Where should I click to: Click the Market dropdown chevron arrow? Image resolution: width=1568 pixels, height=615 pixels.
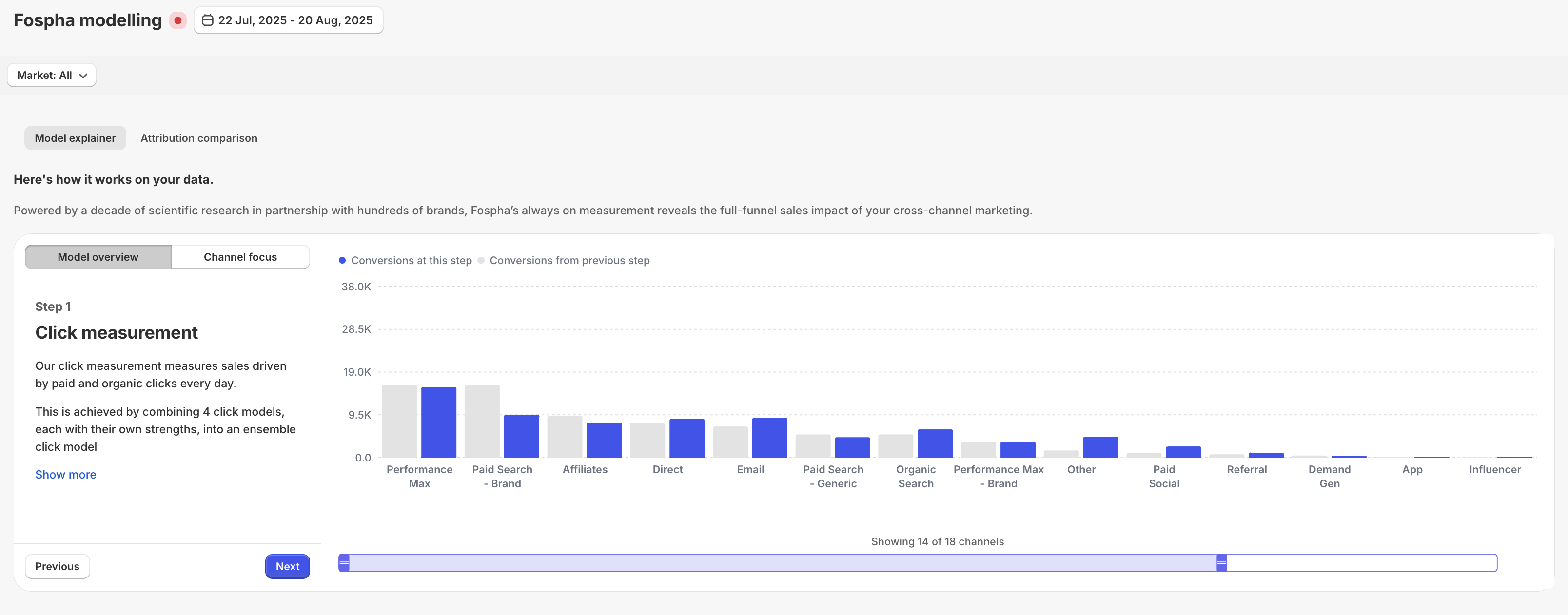click(83, 76)
